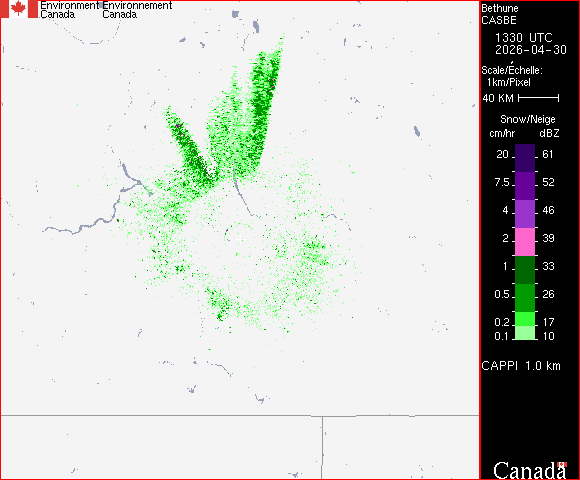Select the violet 46 dBZ swatch
This screenshot has width=580, height=480.
(x=525, y=214)
